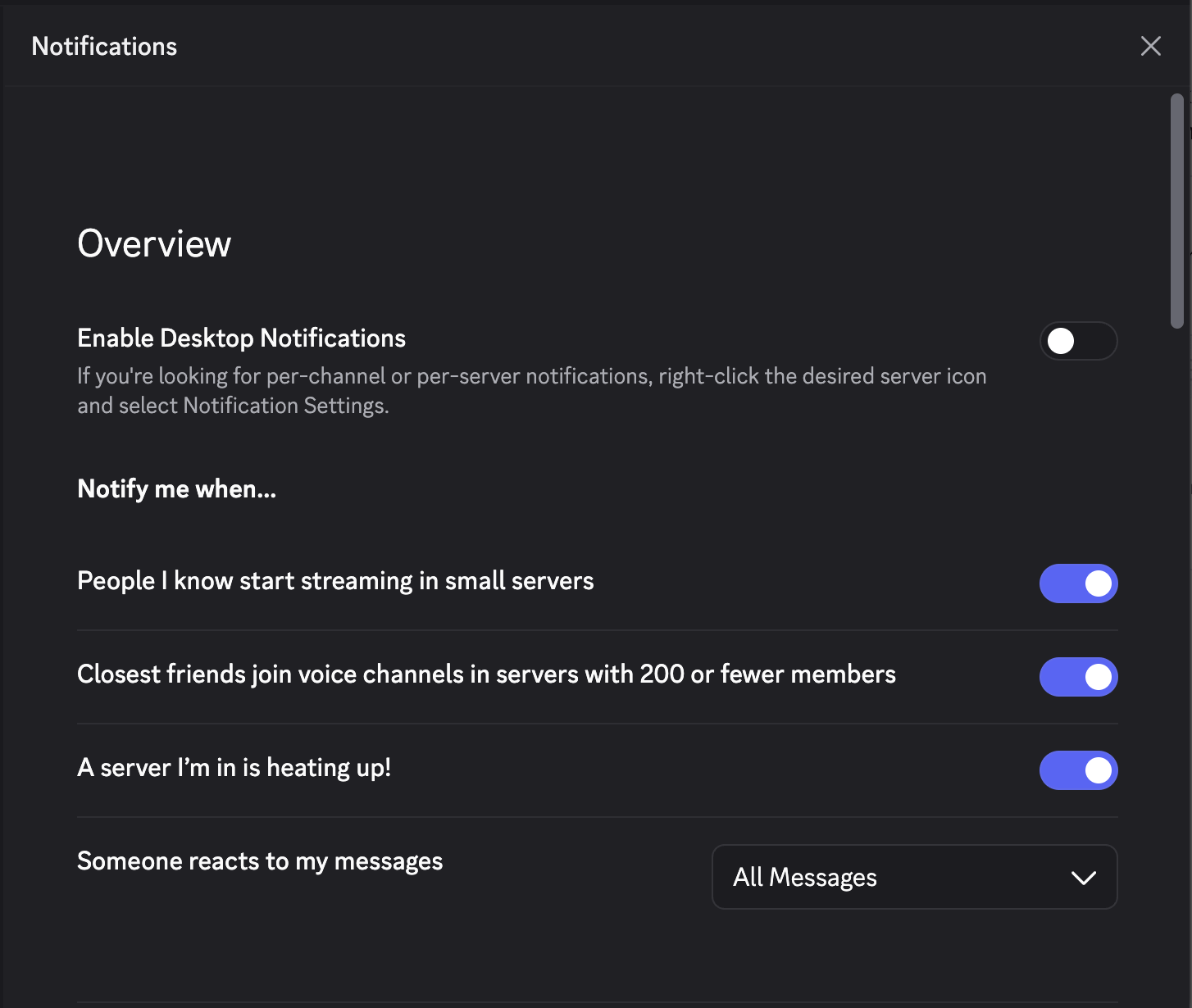
Task: Click the Notification Settings description text
Action: 531,390
